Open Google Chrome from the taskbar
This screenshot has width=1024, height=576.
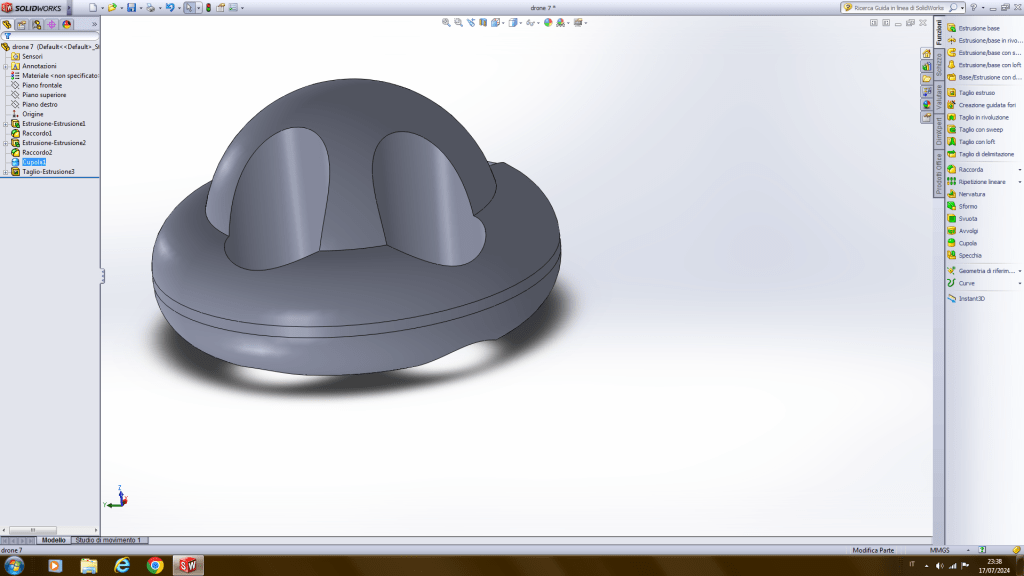[155, 566]
